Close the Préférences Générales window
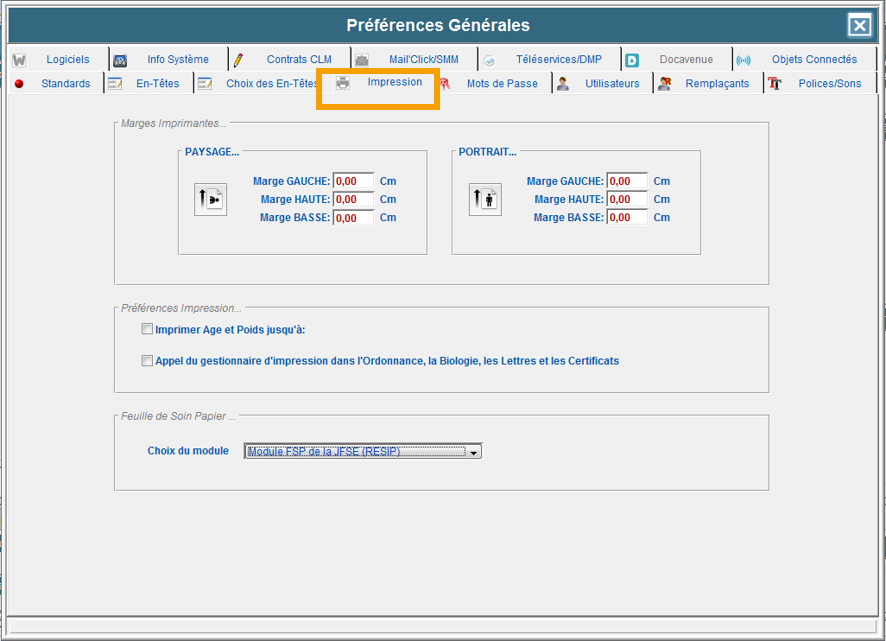 pos(859,26)
